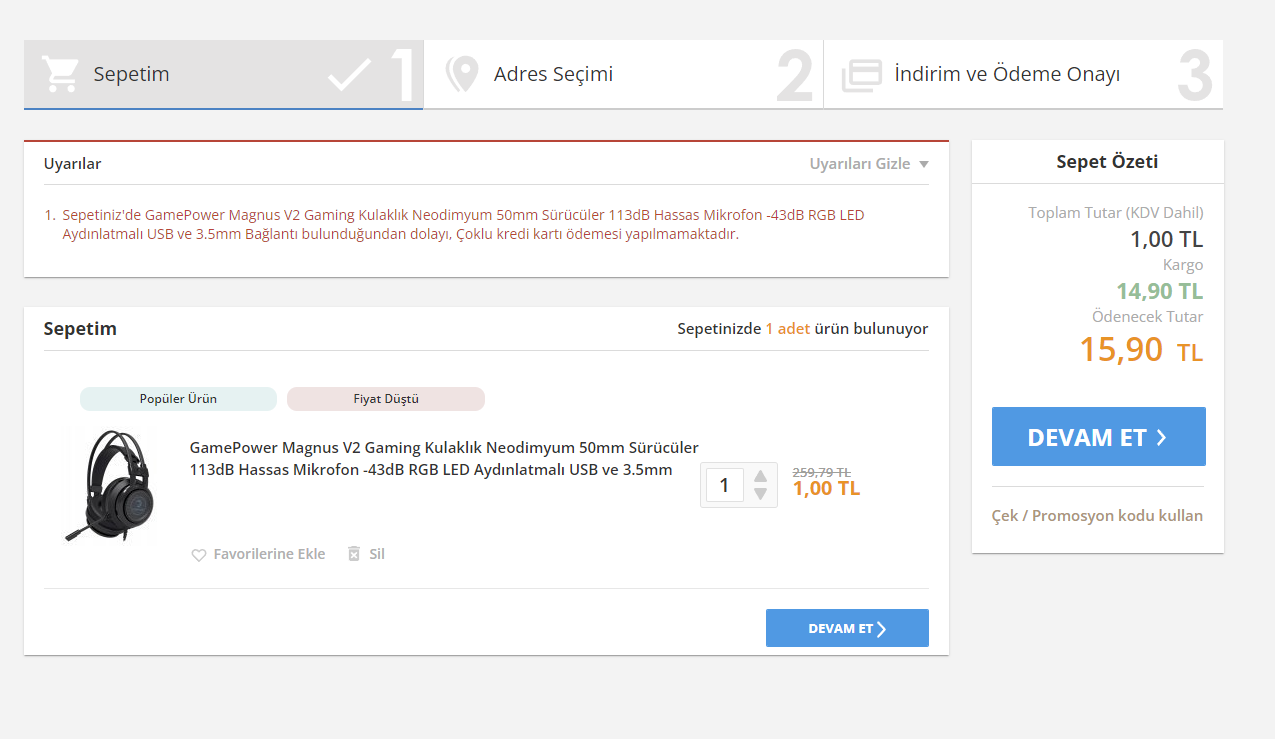Click the 15,90 TL Ödenecek Tutar amount
Viewport: 1275px width, 739px height.
[x=1141, y=350]
